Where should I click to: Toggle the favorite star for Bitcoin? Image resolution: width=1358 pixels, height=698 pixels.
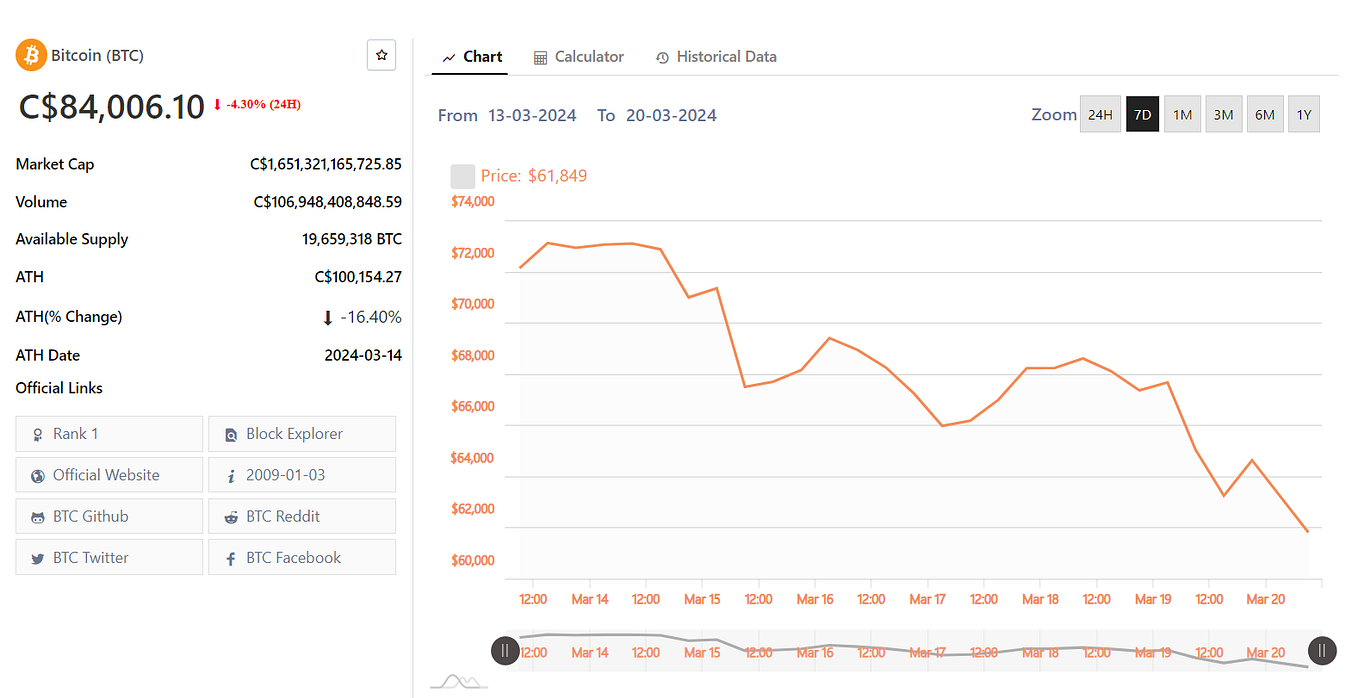(381, 55)
